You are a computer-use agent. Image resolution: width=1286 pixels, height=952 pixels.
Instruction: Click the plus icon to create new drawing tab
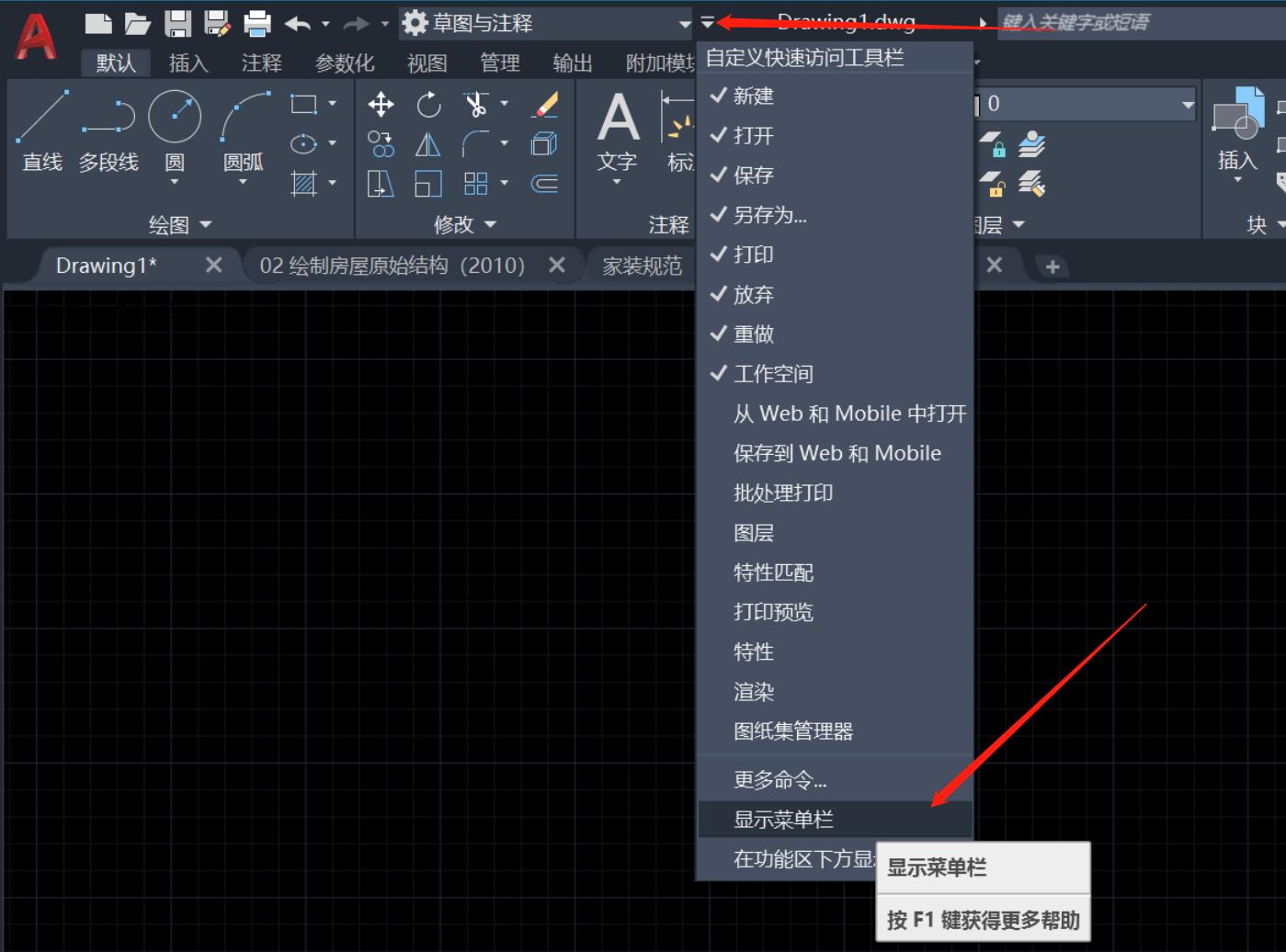tap(1050, 265)
